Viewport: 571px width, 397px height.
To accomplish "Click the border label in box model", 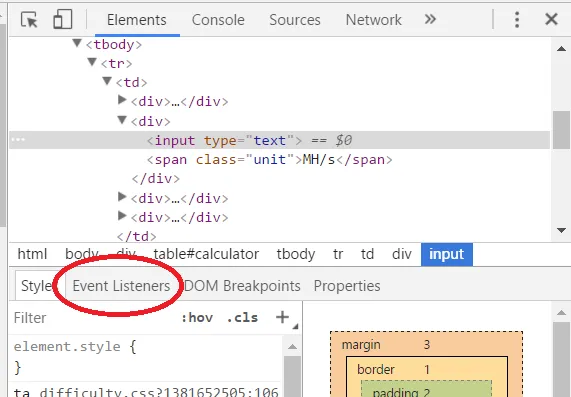I will point(376,370).
